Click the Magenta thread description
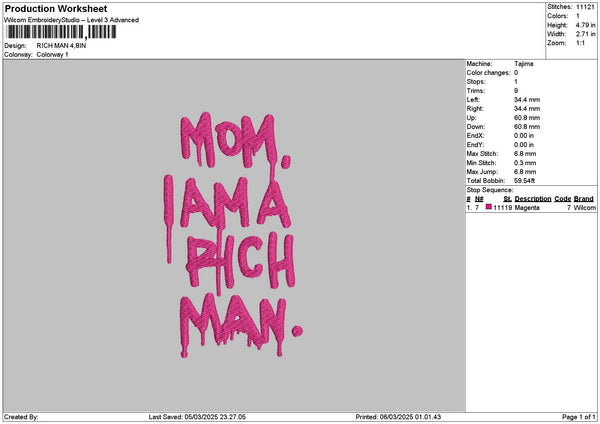This screenshot has height=424, width=600. (527, 208)
